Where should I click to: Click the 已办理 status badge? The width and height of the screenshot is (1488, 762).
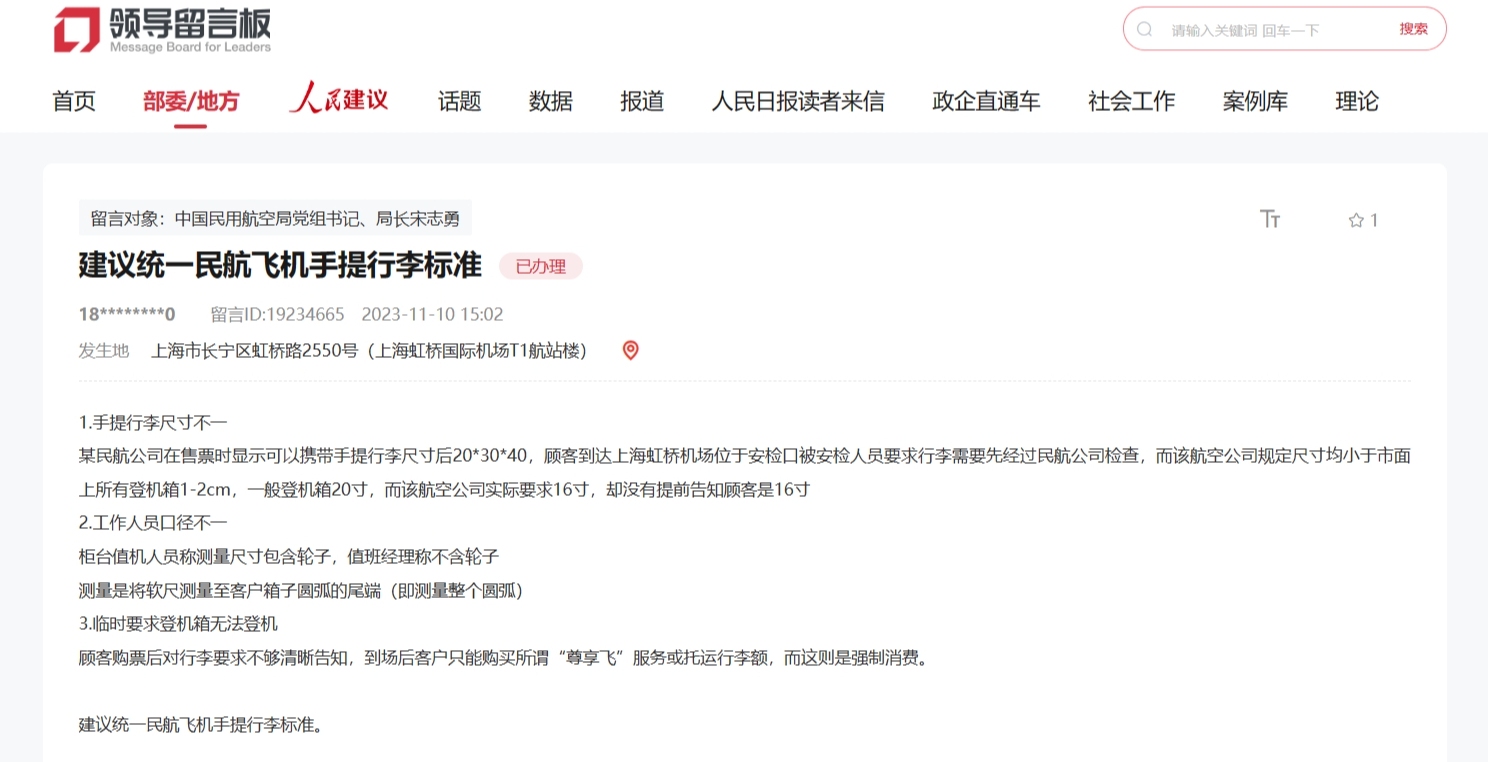540,266
